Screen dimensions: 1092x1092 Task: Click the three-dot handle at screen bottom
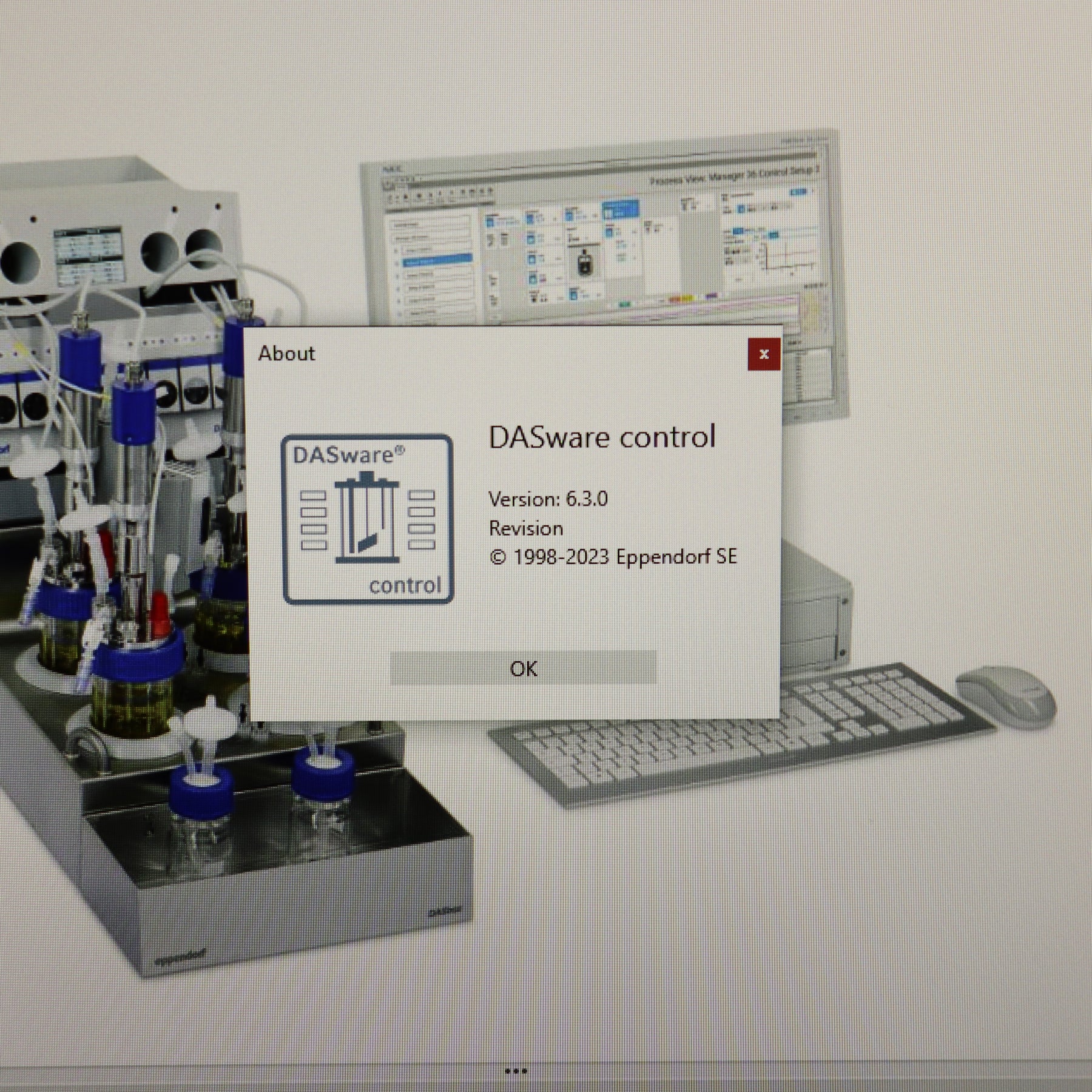(516, 1071)
